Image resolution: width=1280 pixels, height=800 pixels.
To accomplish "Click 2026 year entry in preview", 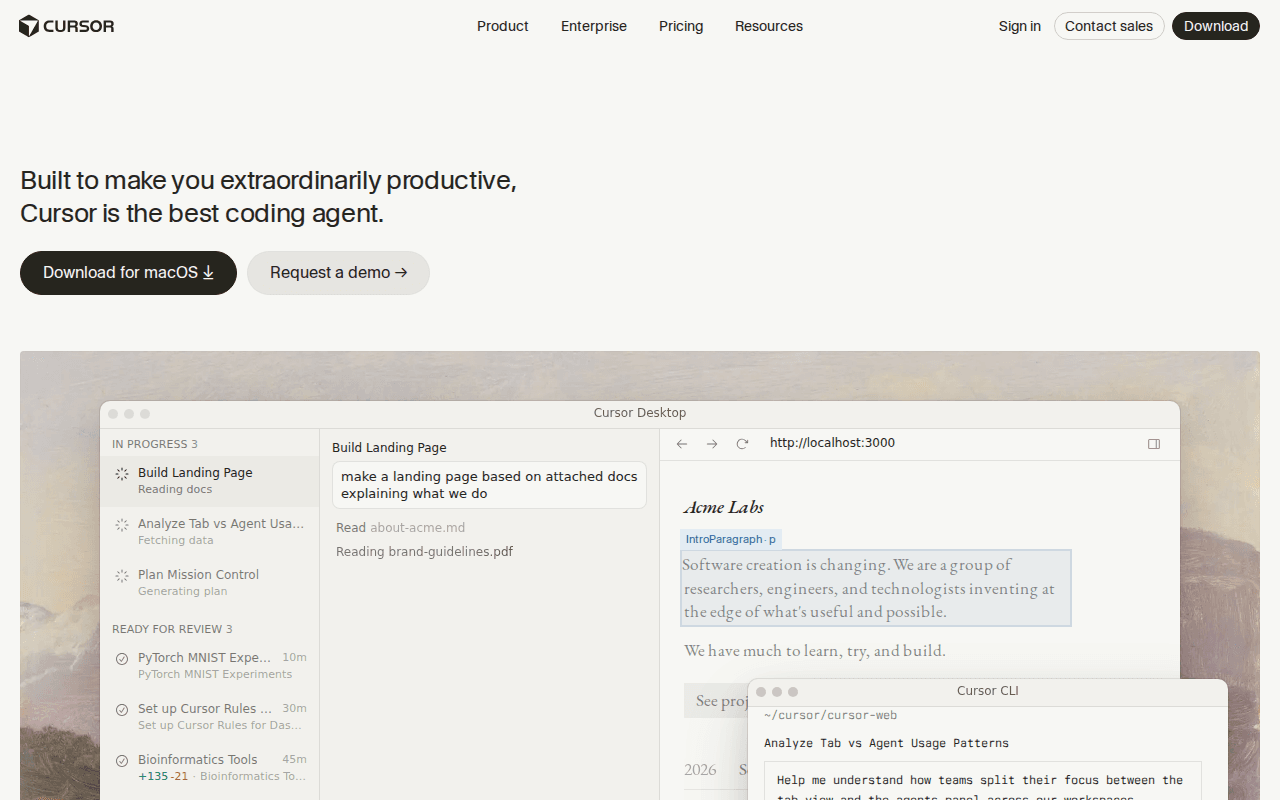I will [x=700, y=770].
